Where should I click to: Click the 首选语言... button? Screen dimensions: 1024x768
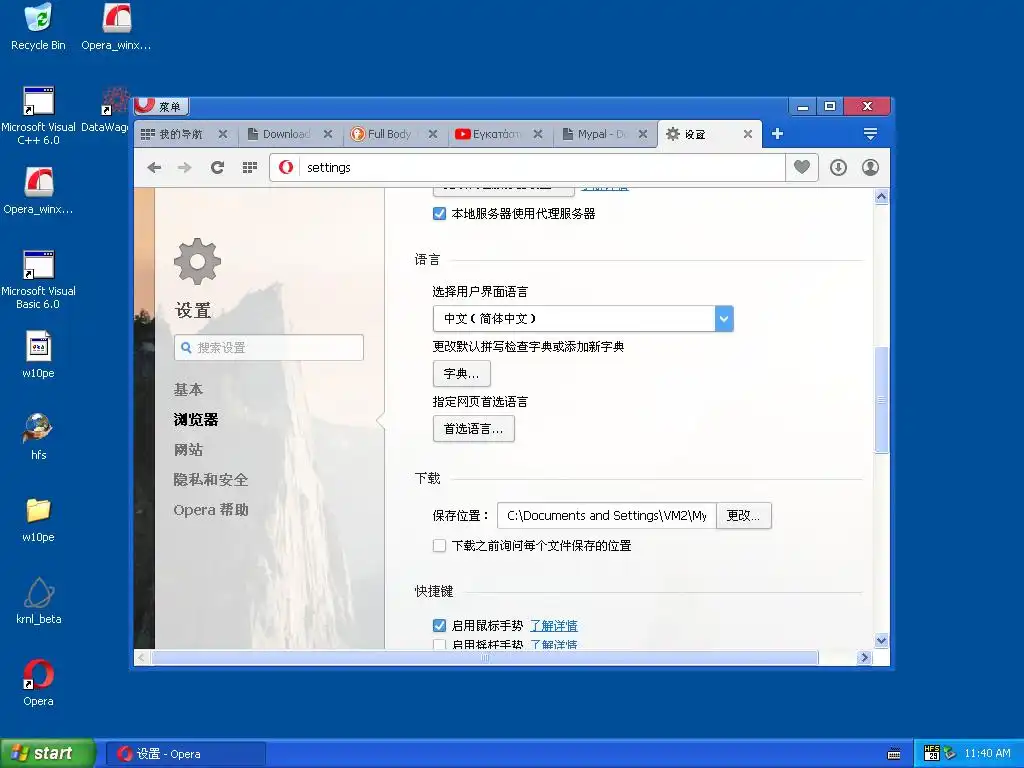pyautogui.click(x=473, y=429)
